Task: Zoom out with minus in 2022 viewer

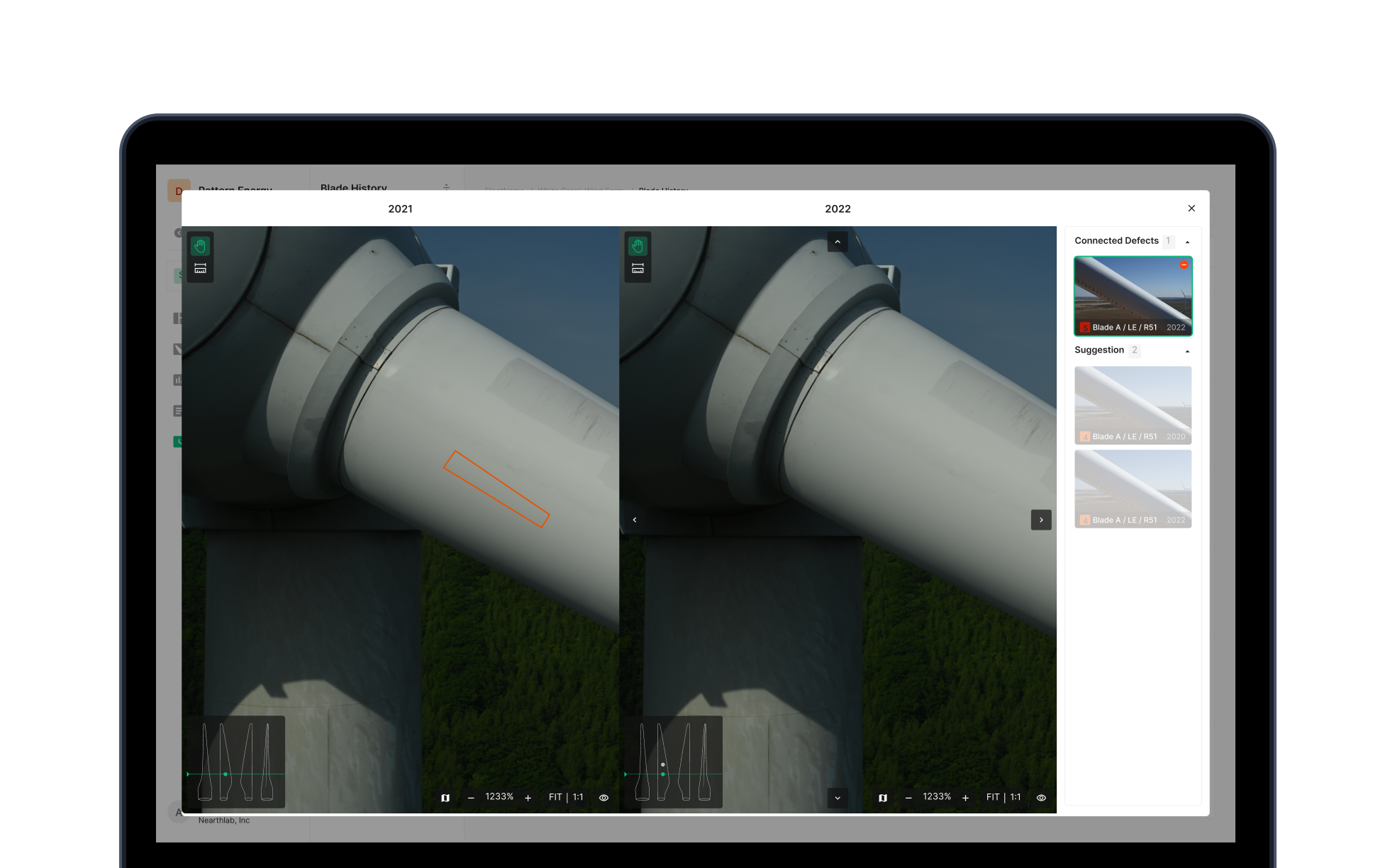Action: pos(908,798)
